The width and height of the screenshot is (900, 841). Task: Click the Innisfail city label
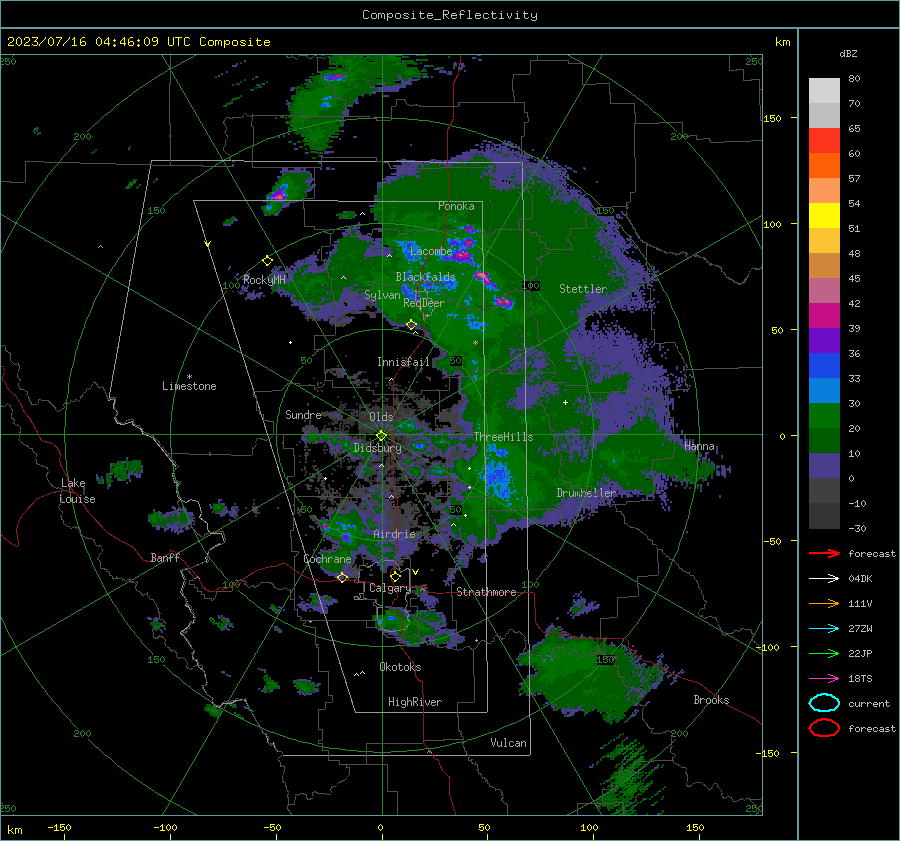coord(403,362)
